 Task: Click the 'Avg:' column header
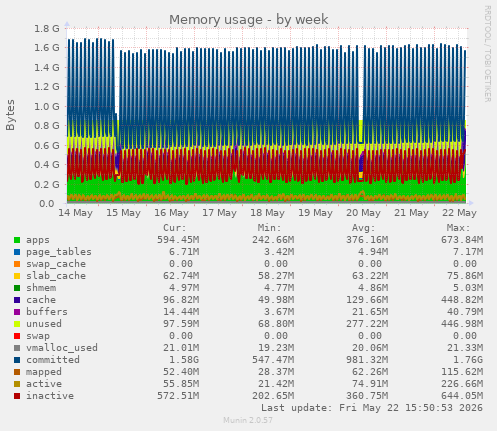(364, 228)
